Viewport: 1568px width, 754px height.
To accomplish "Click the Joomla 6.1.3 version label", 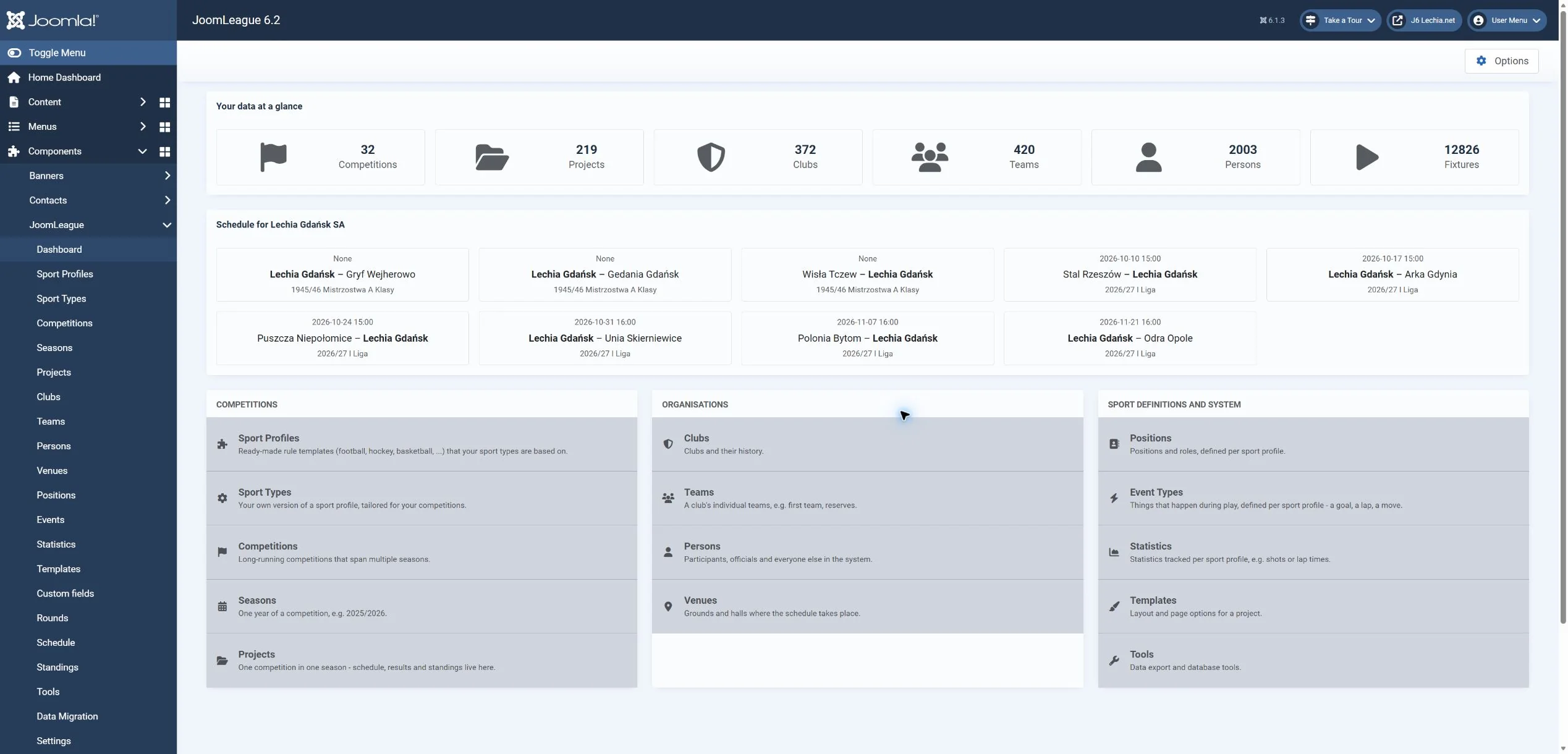I will point(1272,20).
